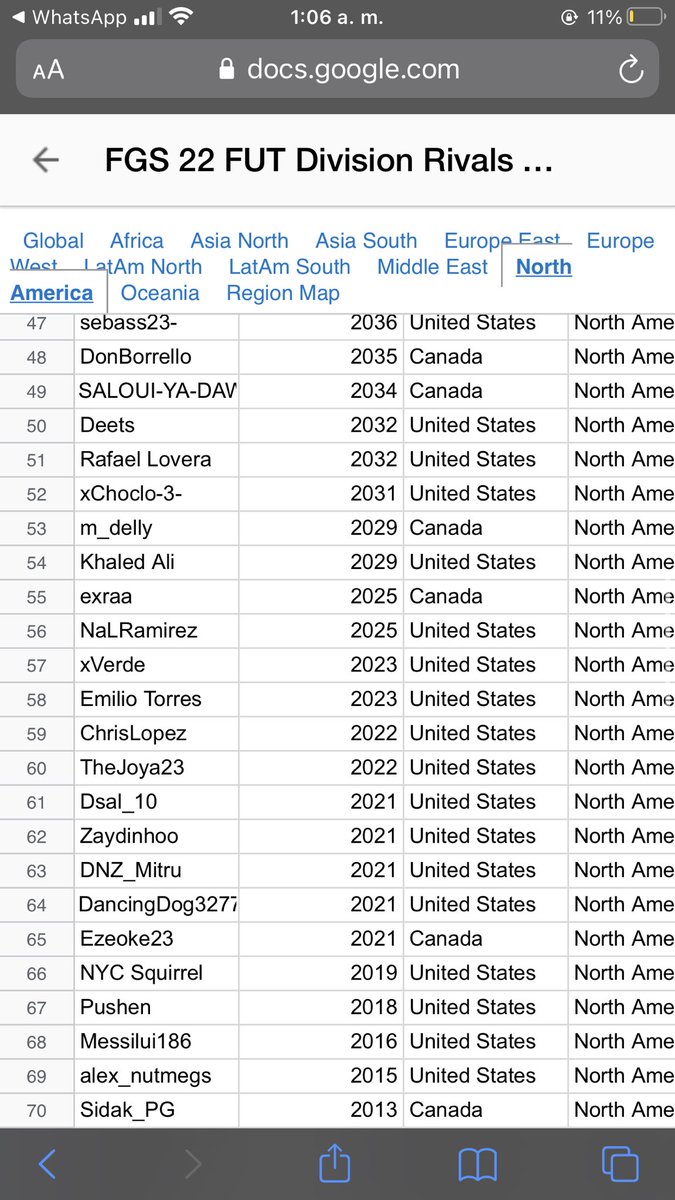Select the NaLRamirez cell

tap(156, 630)
